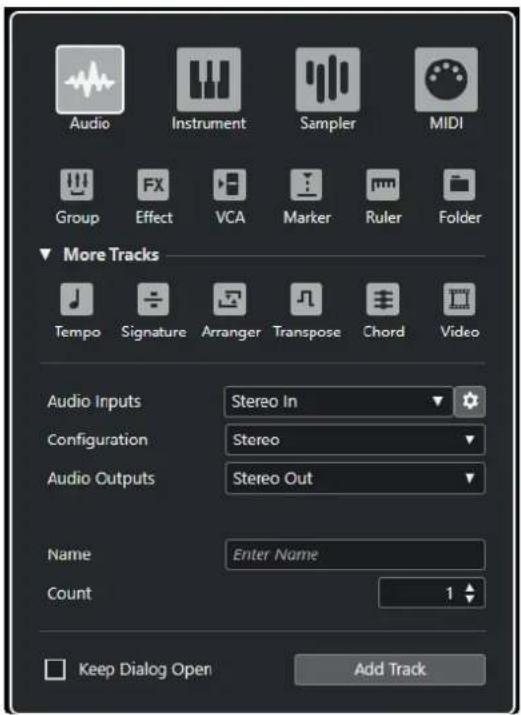The height and width of the screenshot is (715, 521).
Task: Open the Configuration Stereo dropdown
Action: [355, 440]
